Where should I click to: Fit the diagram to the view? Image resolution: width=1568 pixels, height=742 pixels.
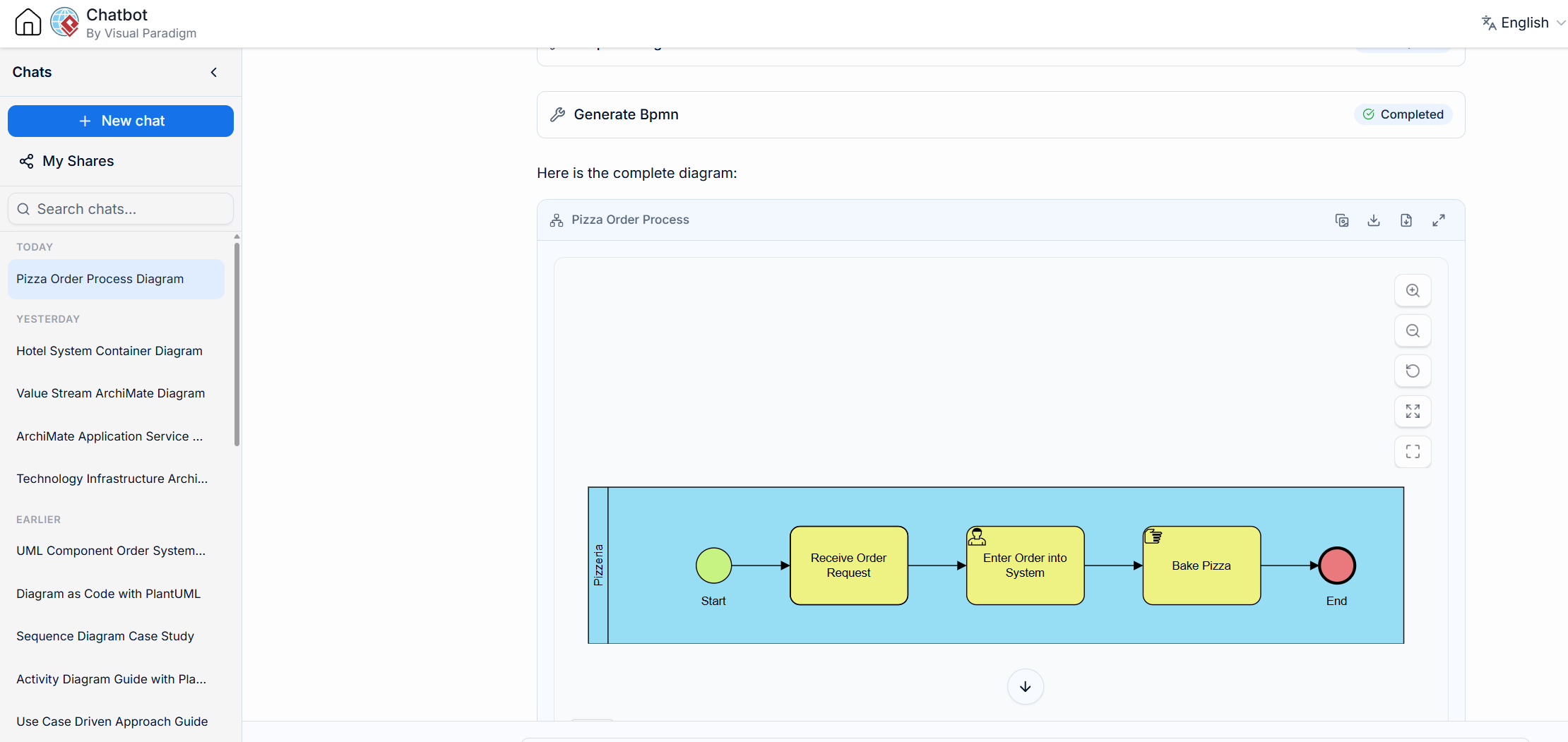(x=1413, y=411)
